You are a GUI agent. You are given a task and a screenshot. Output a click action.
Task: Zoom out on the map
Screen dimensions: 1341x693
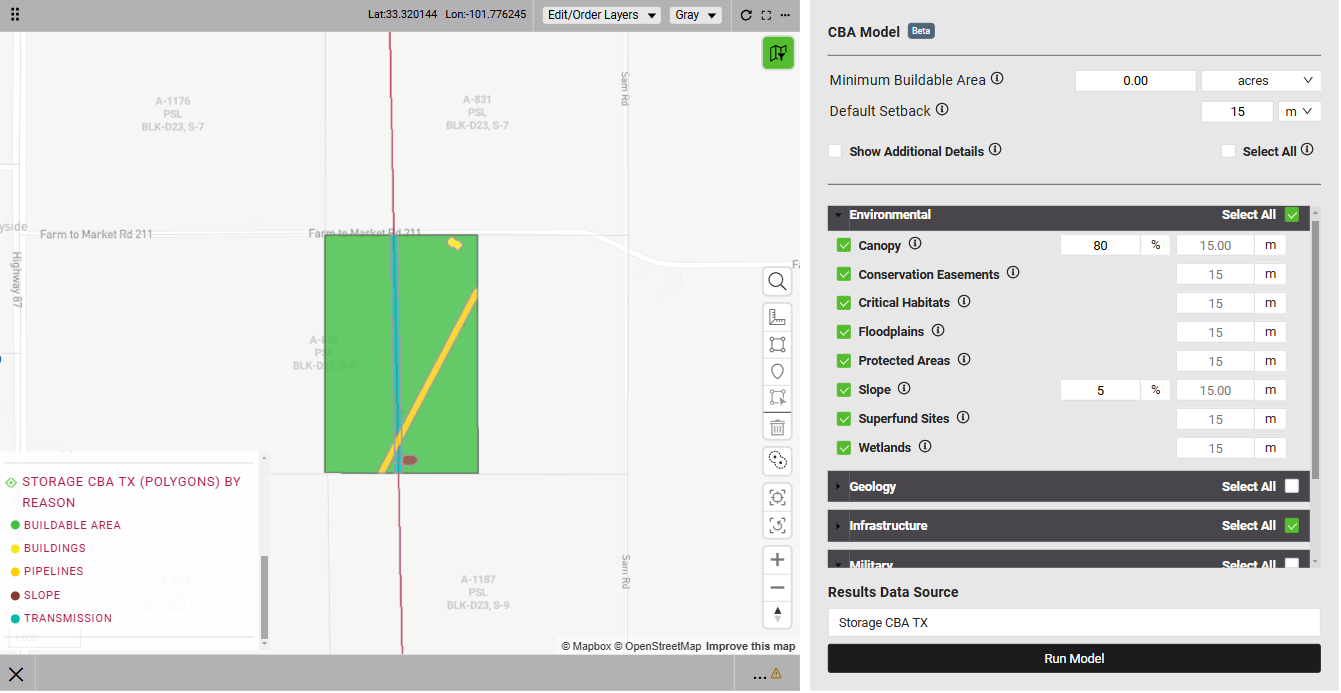[777, 587]
